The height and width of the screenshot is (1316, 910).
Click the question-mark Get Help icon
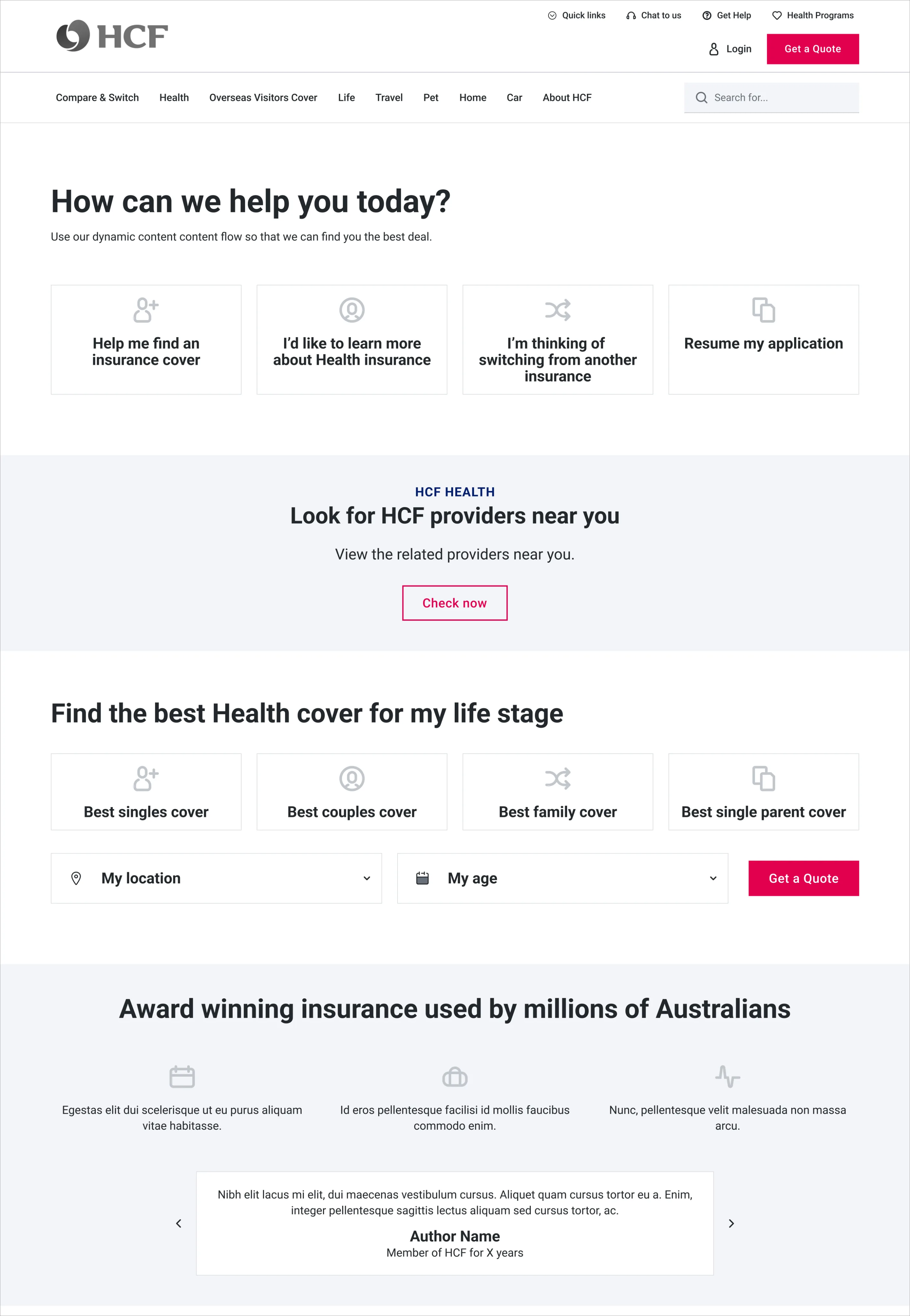(706, 15)
